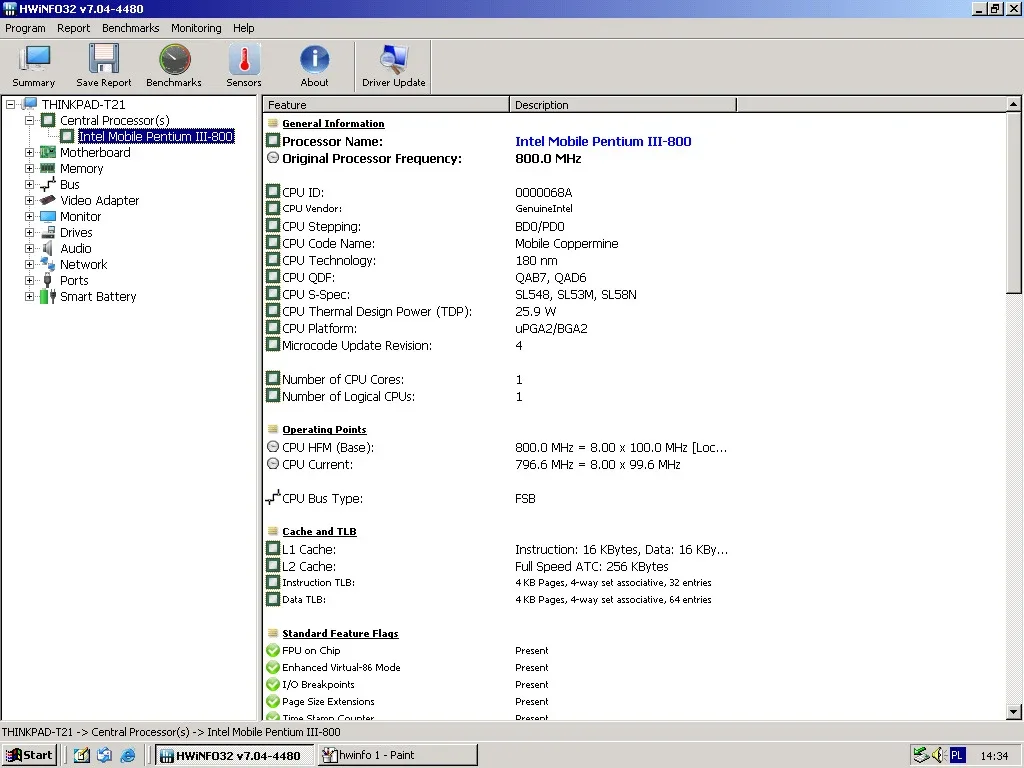Viewport: 1024px width, 768px height.
Task: Click the CPU Bus Type icon
Action: (273, 498)
